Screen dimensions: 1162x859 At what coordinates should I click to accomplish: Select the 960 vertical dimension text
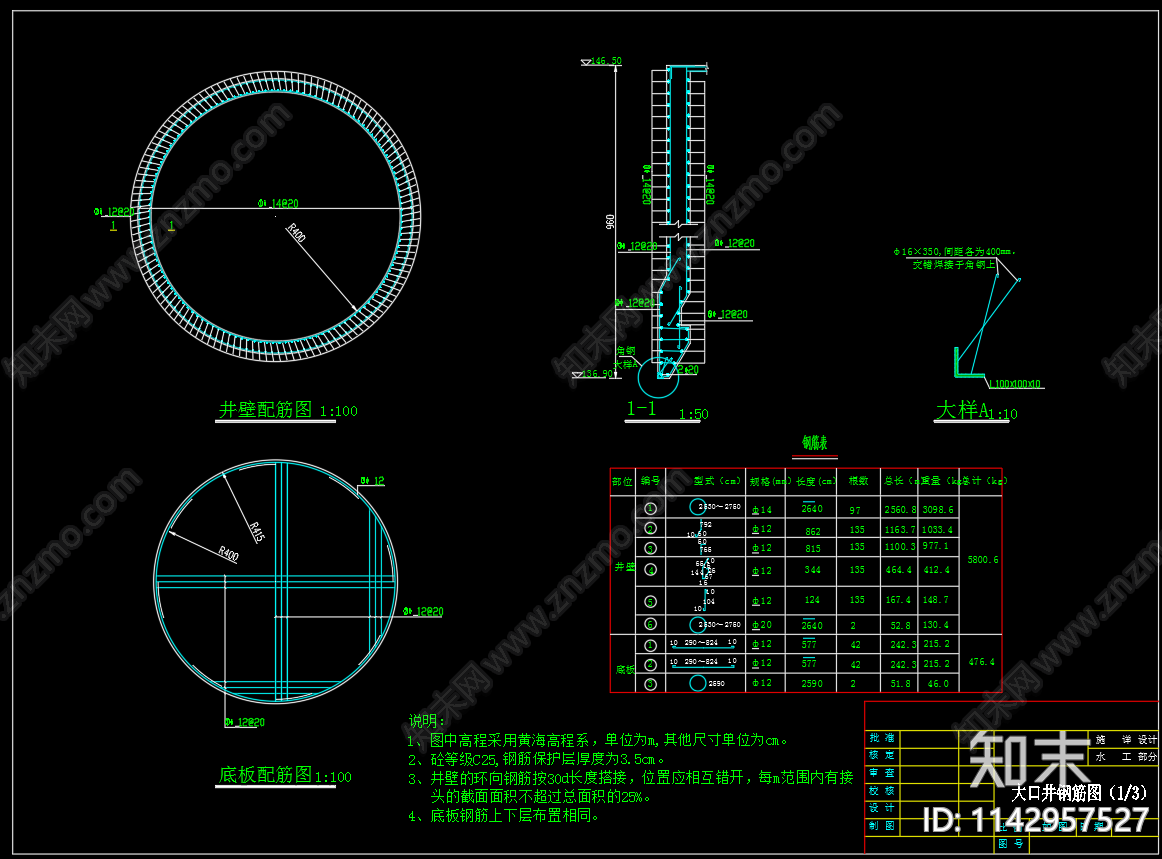click(x=610, y=222)
